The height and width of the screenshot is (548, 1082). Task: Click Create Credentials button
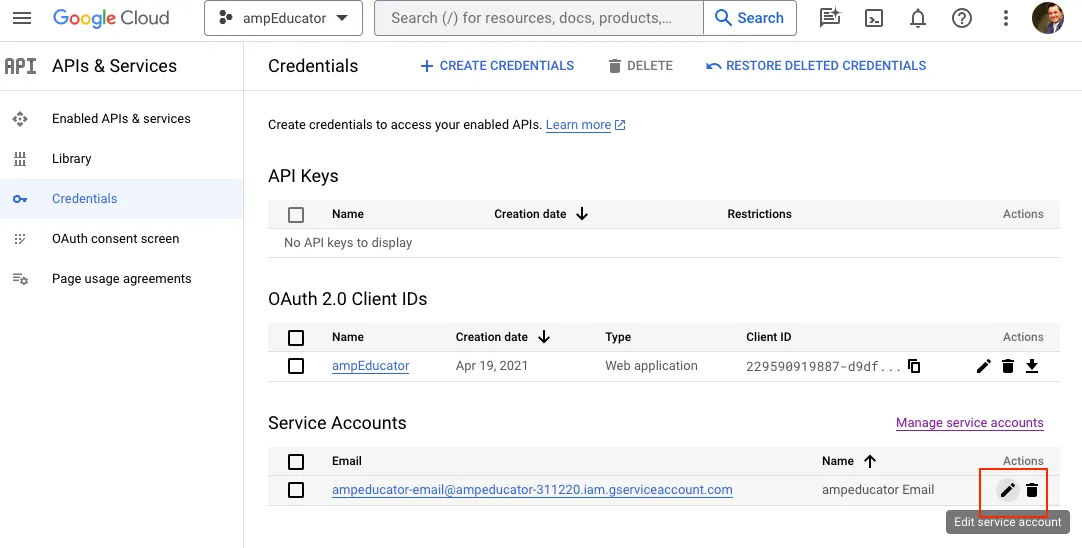click(x=497, y=66)
